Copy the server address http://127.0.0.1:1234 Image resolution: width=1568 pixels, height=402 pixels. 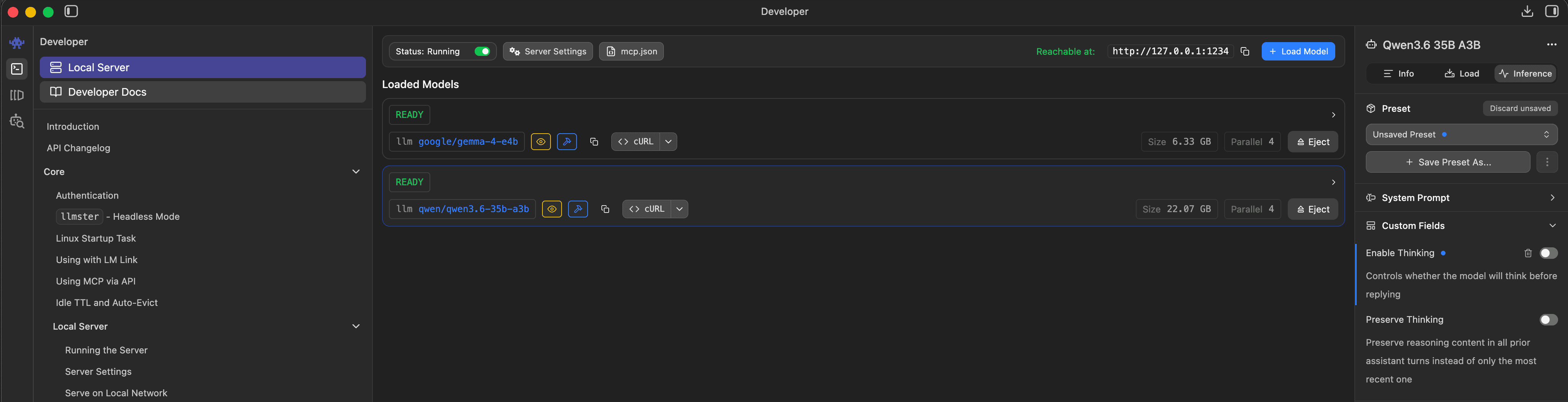1245,52
